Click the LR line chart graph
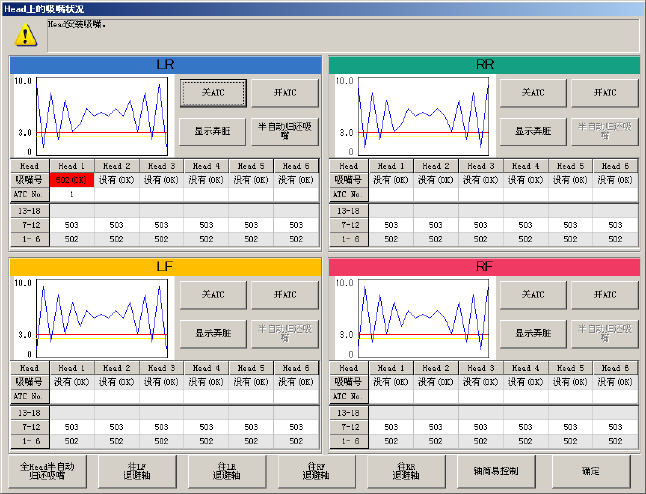The width and height of the screenshot is (646, 494). tap(93, 115)
